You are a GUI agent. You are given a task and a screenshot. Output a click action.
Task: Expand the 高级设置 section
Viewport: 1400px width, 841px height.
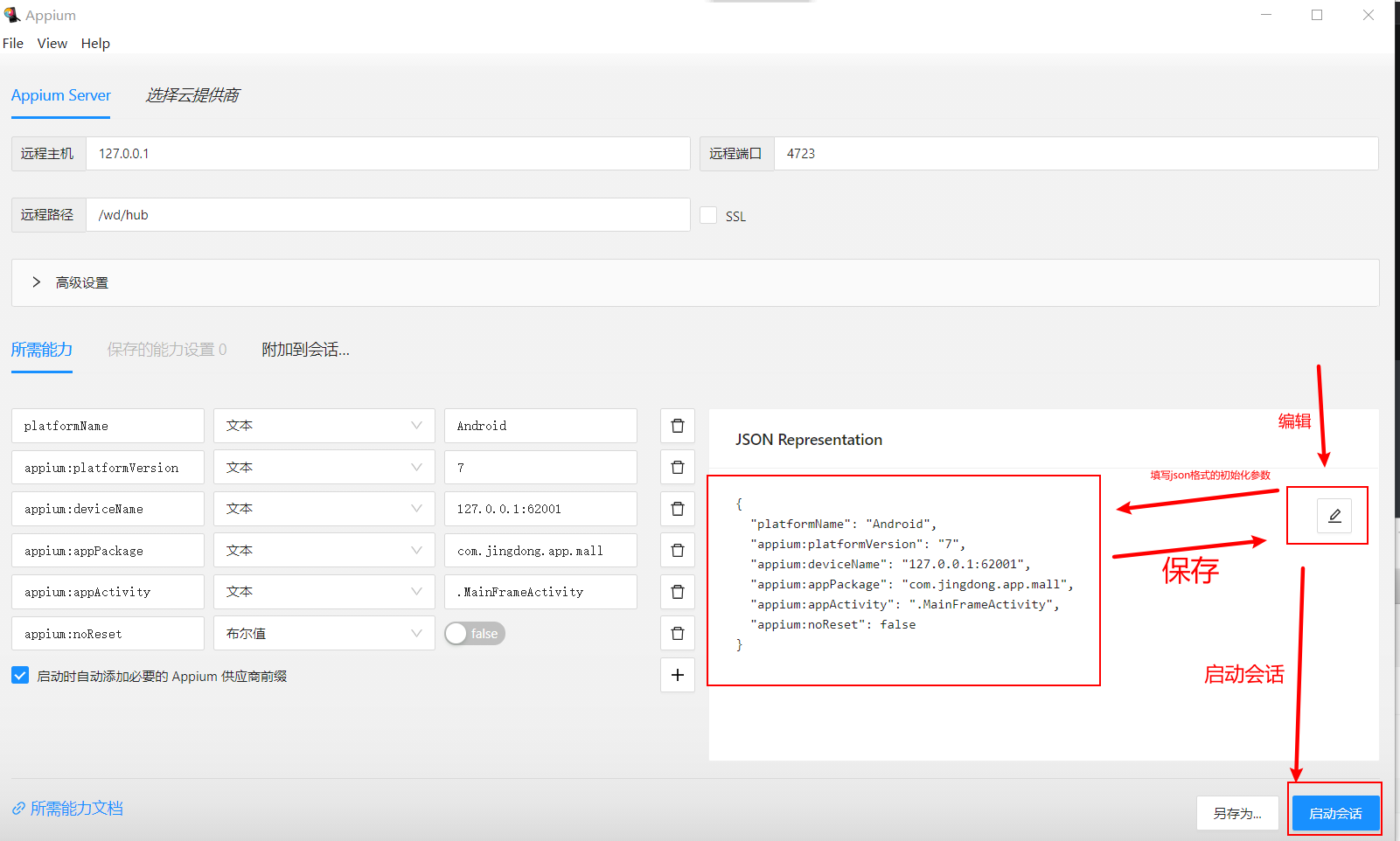[695, 282]
